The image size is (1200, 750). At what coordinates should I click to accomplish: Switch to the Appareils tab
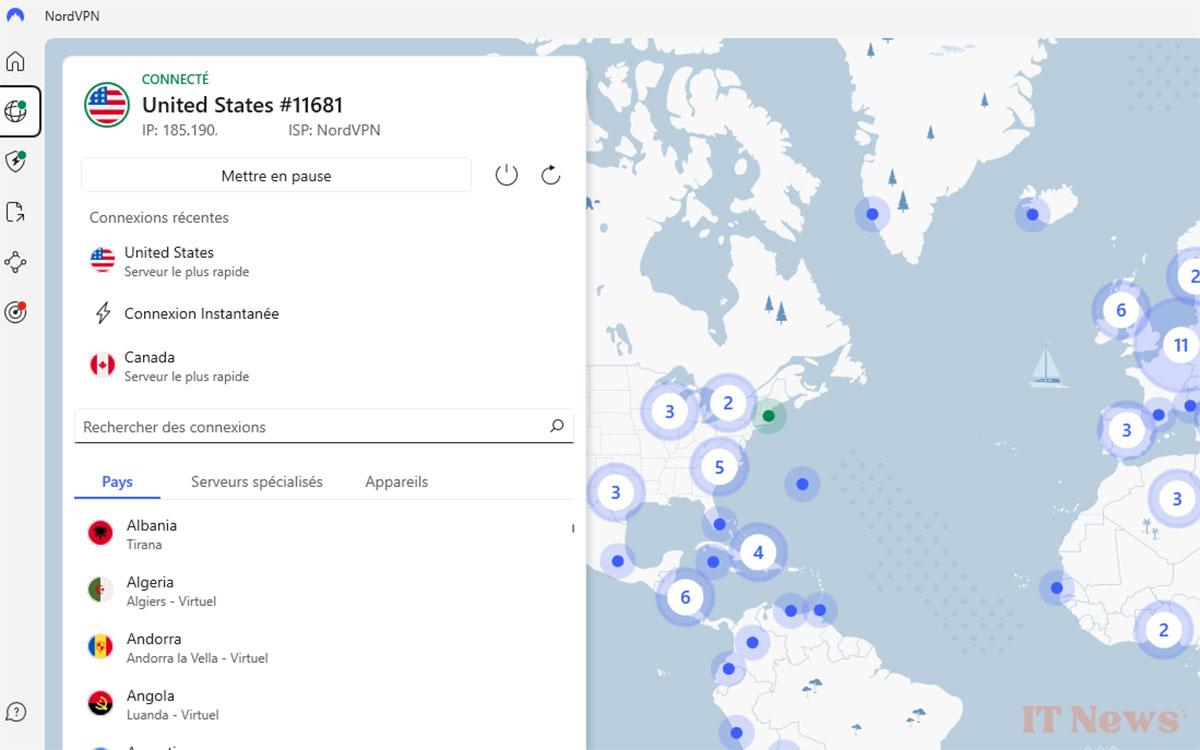397,482
